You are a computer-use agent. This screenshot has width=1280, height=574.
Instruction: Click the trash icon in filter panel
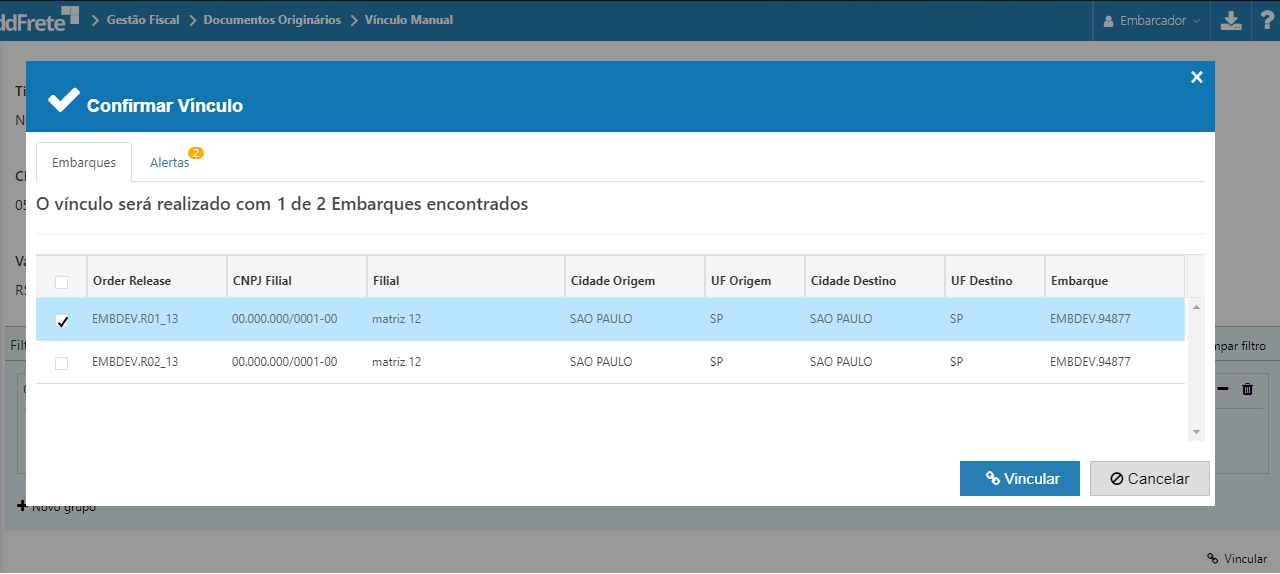pos(1247,389)
